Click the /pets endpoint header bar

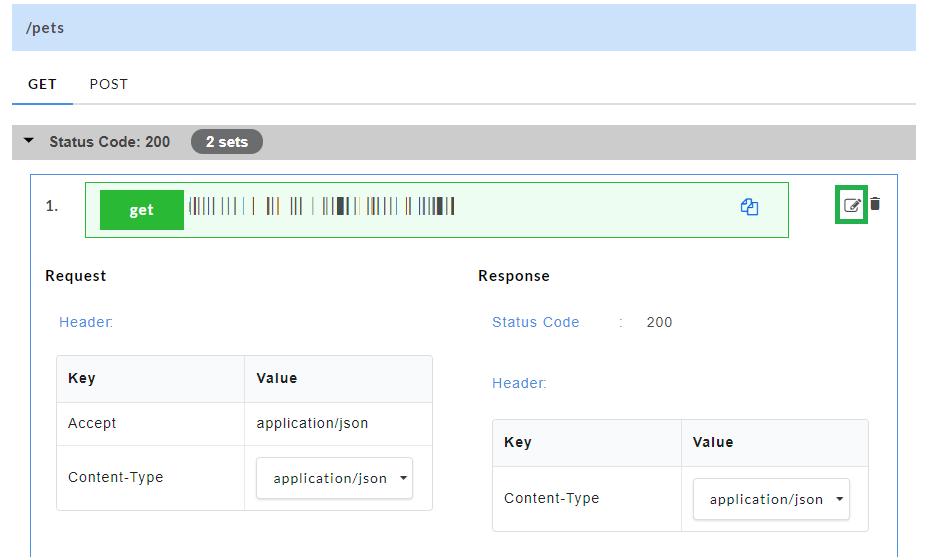pyautogui.click(x=463, y=28)
